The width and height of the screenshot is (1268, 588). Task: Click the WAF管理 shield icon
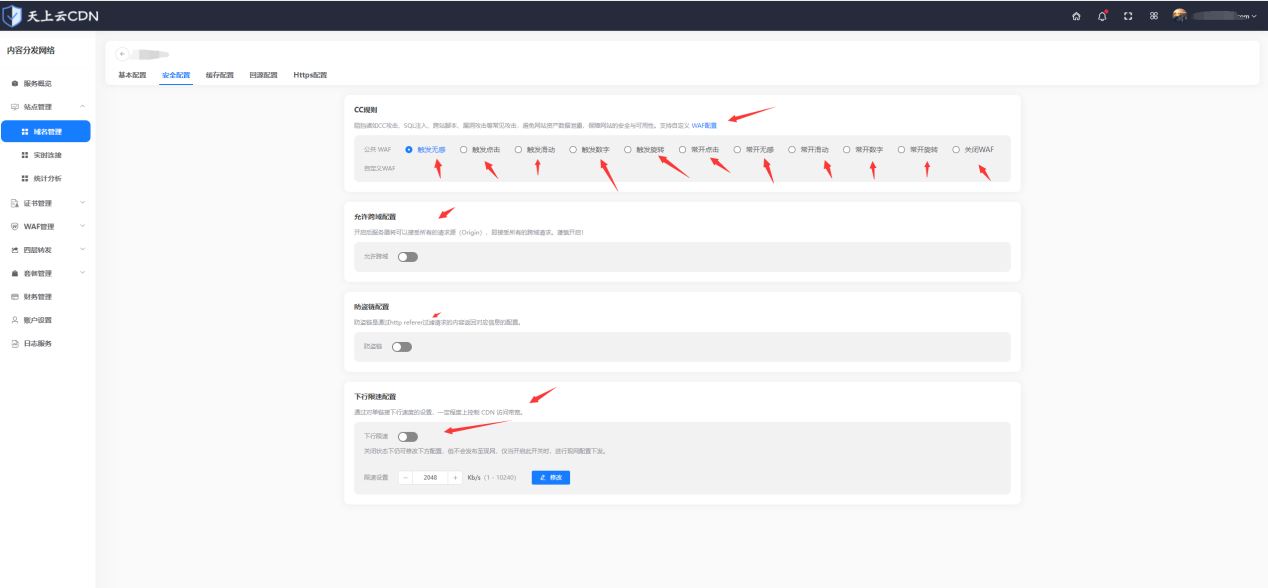[x=14, y=226]
